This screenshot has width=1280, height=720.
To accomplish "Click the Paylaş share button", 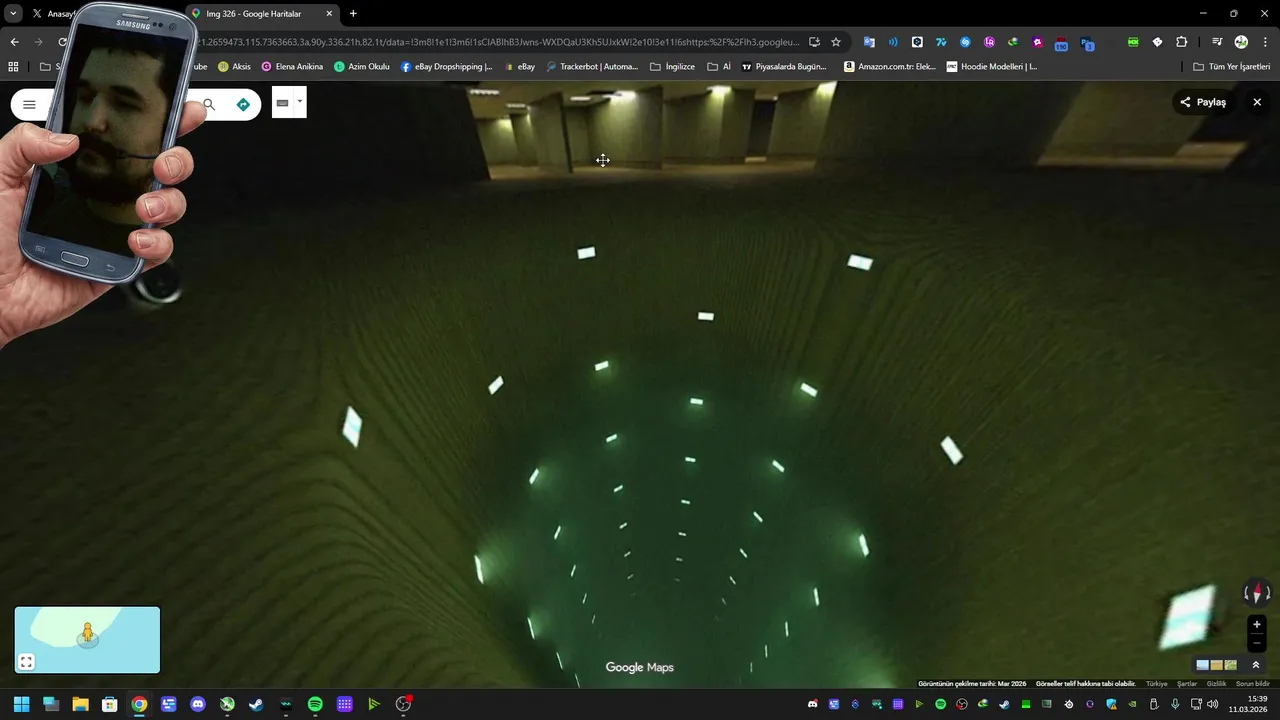I will (x=1203, y=102).
